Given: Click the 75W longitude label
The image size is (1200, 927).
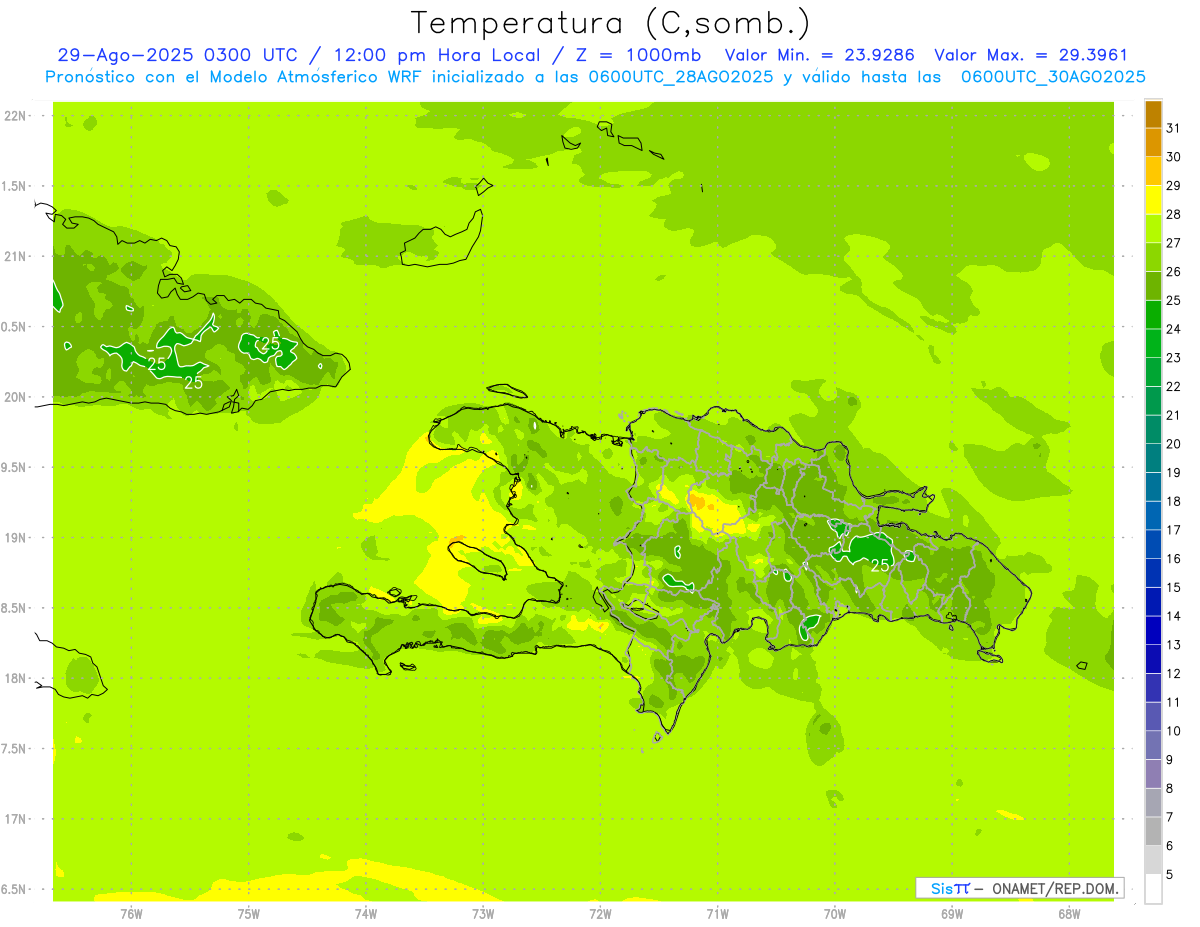Looking at the screenshot, I should pyautogui.click(x=249, y=913).
